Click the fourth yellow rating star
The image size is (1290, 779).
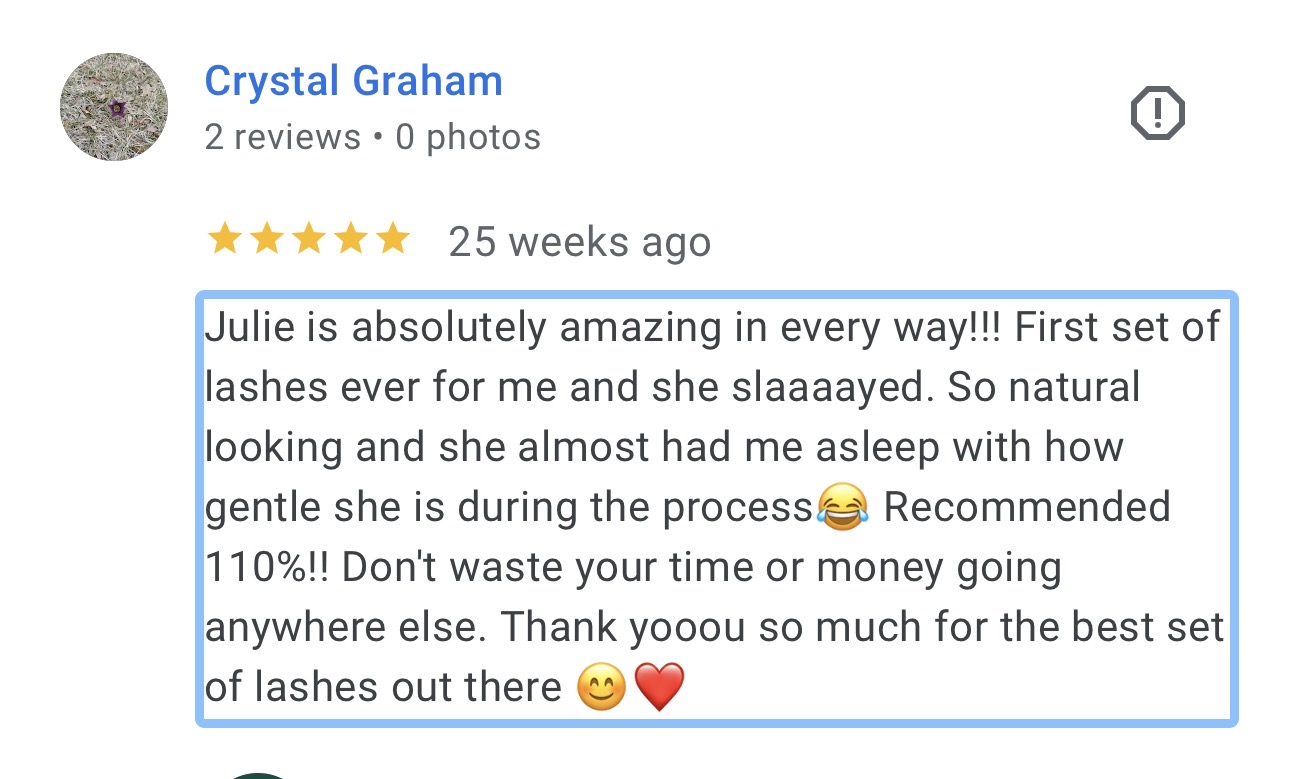350,240
